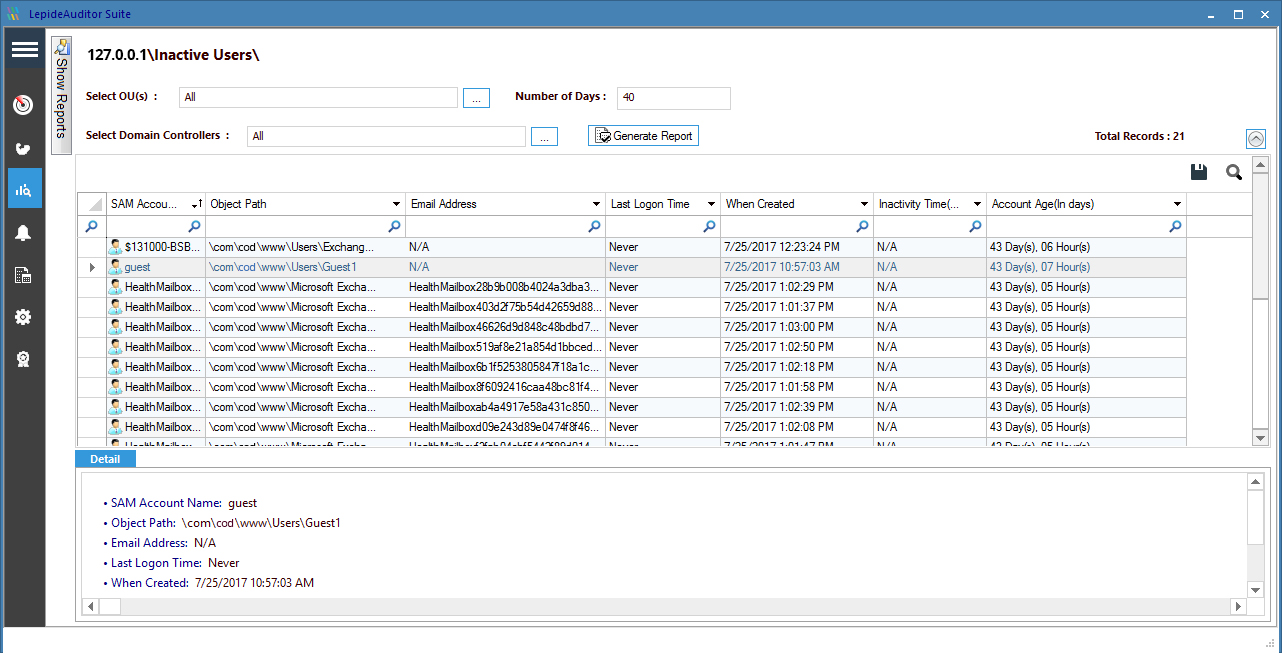Open the Object Path column dropdown
1282x653 pixels.
[x=396, y=204]
